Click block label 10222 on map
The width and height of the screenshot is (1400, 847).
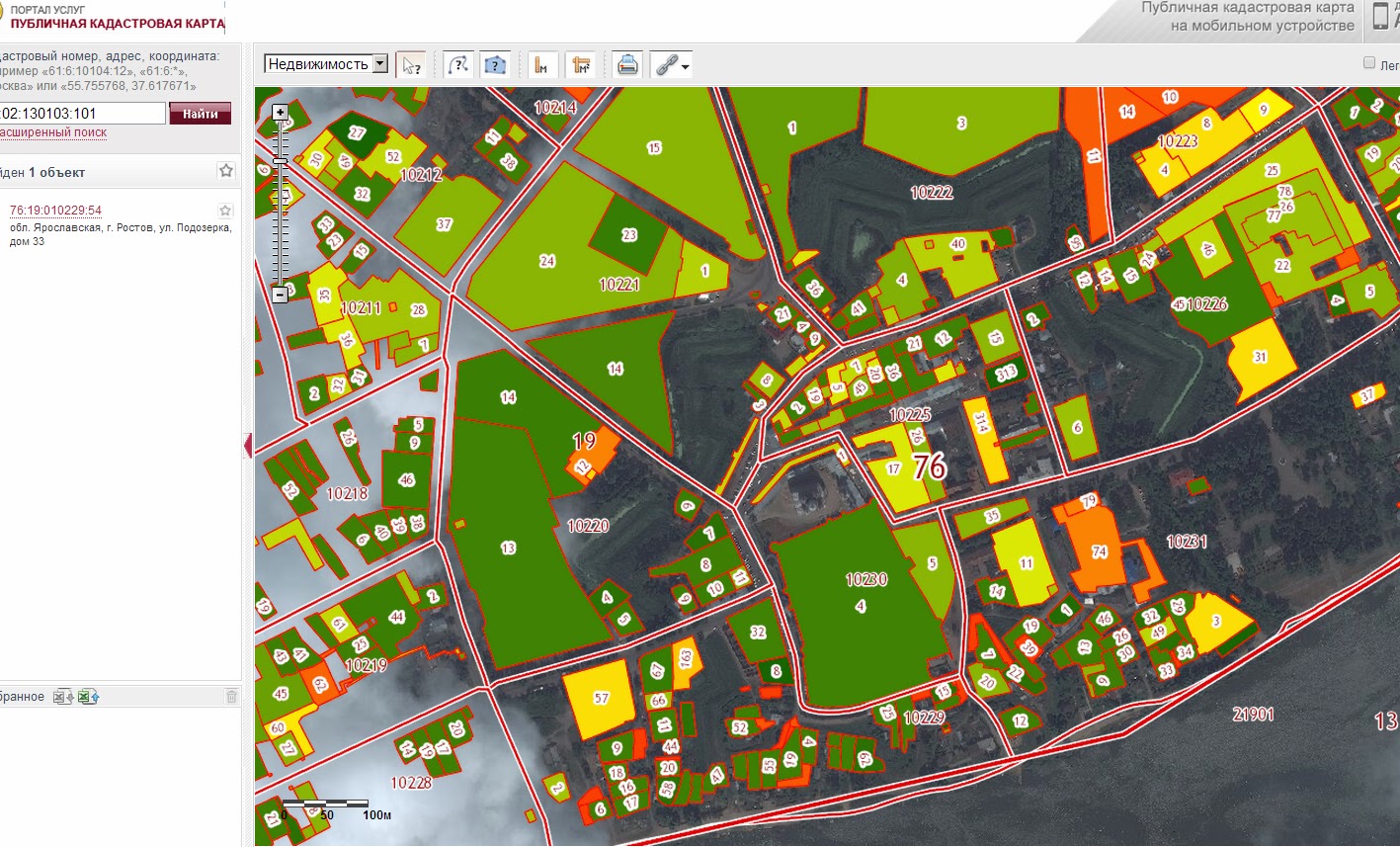(x=932, y=193)
